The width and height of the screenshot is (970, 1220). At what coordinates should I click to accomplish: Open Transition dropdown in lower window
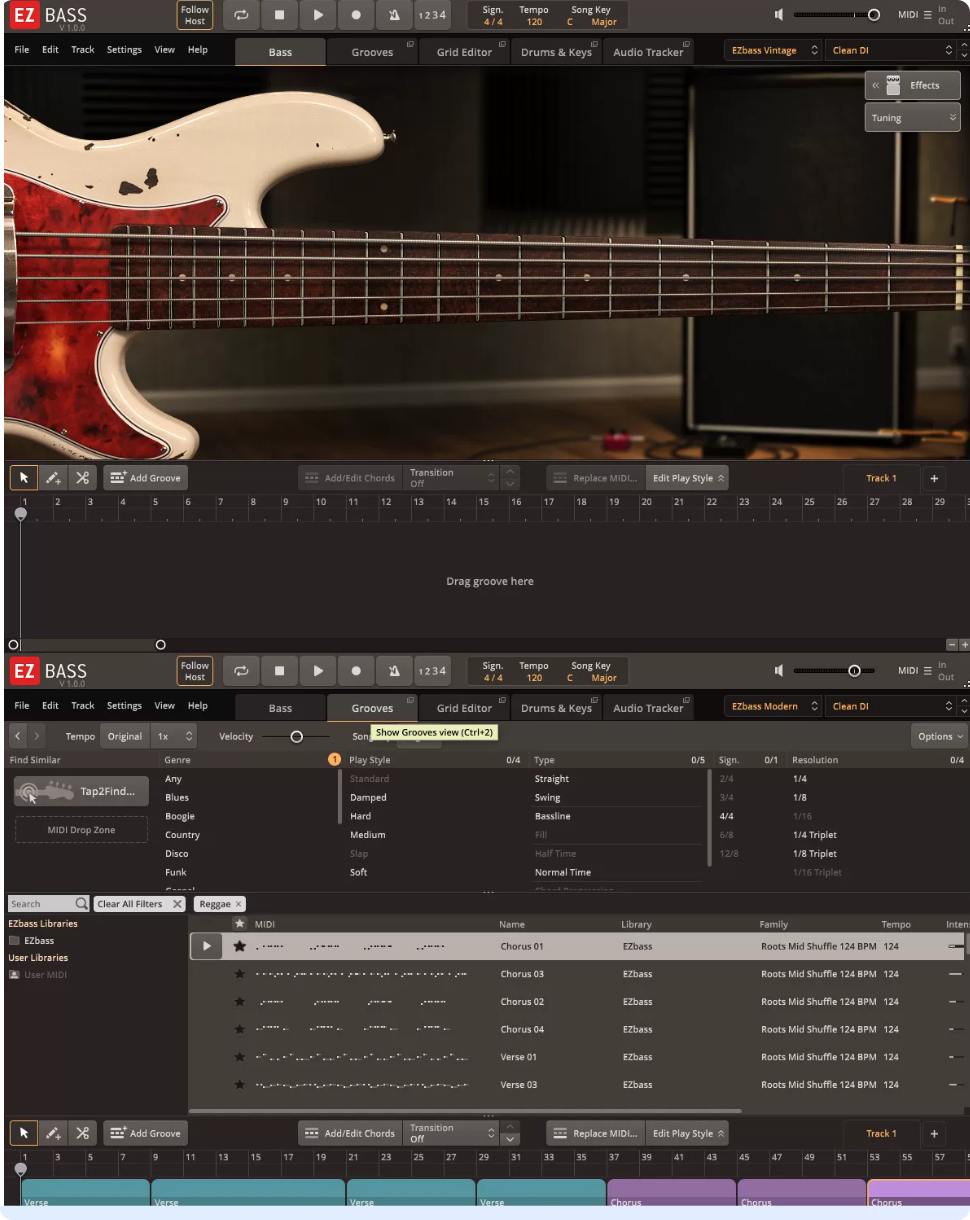tap(451, 1133)
